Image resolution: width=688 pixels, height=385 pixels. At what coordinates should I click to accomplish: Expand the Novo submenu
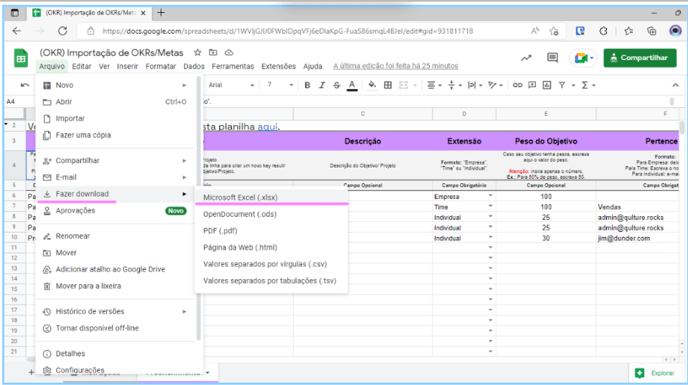point(115,85)
